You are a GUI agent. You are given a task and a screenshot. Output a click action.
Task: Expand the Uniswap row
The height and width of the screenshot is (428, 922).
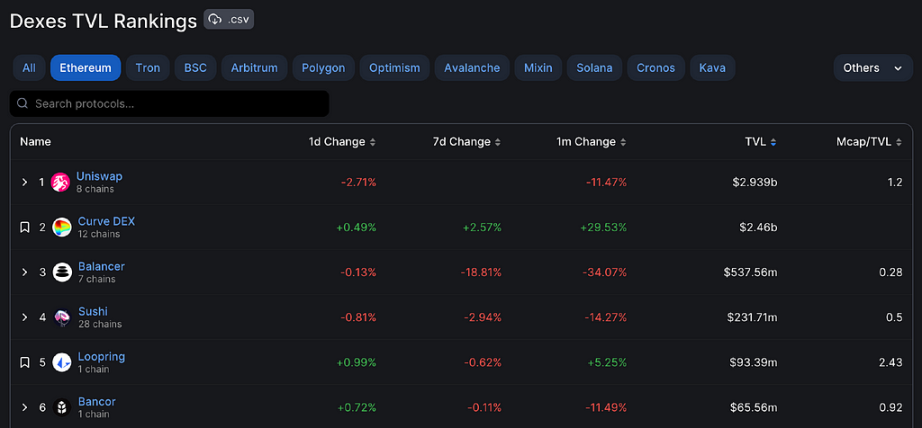click(25, 182)
